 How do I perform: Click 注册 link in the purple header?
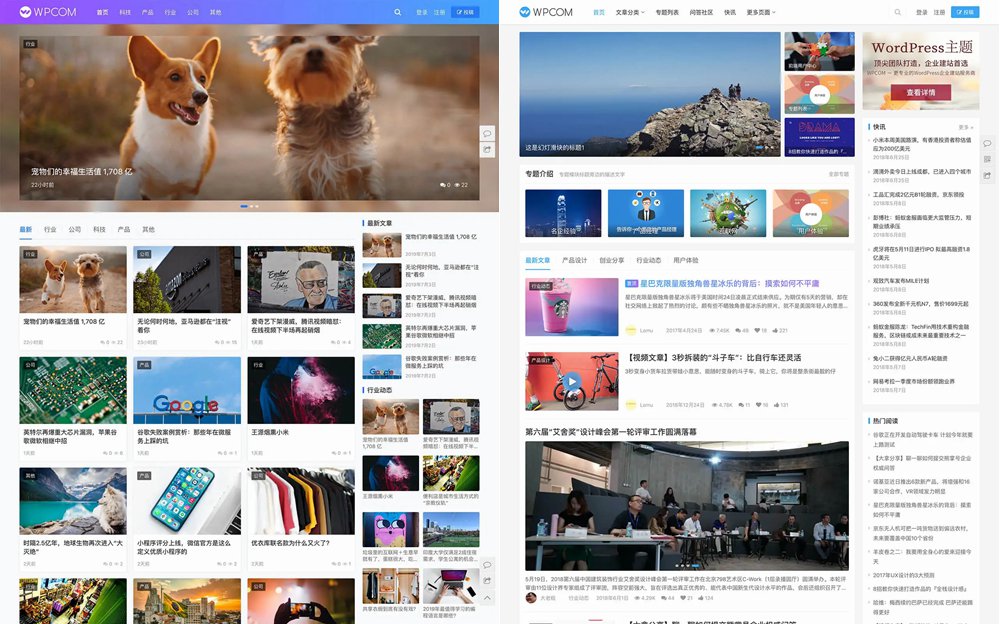click(440, 12)
